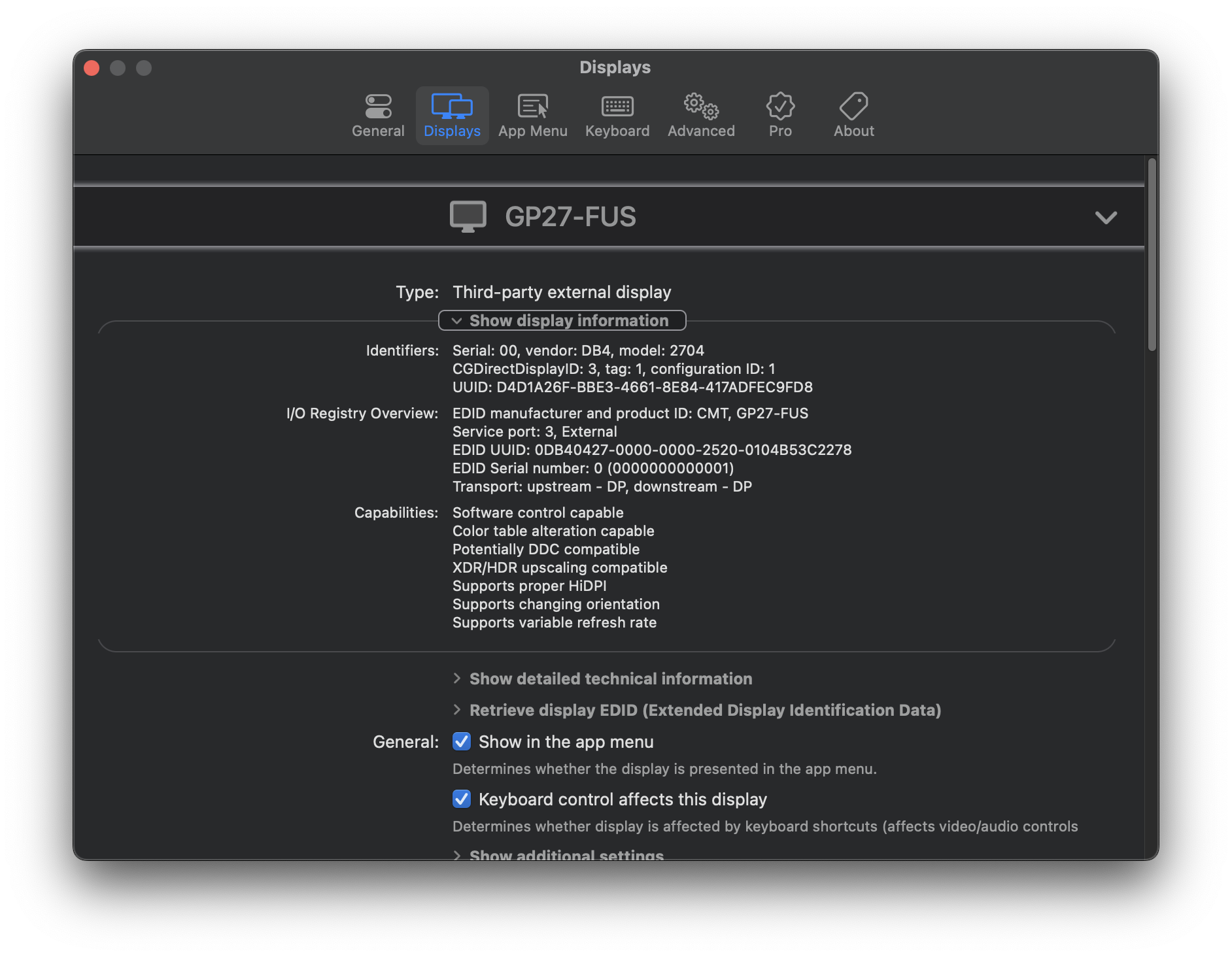
Task: Uncheck Show in the app menu
Action: pos(462,741)
